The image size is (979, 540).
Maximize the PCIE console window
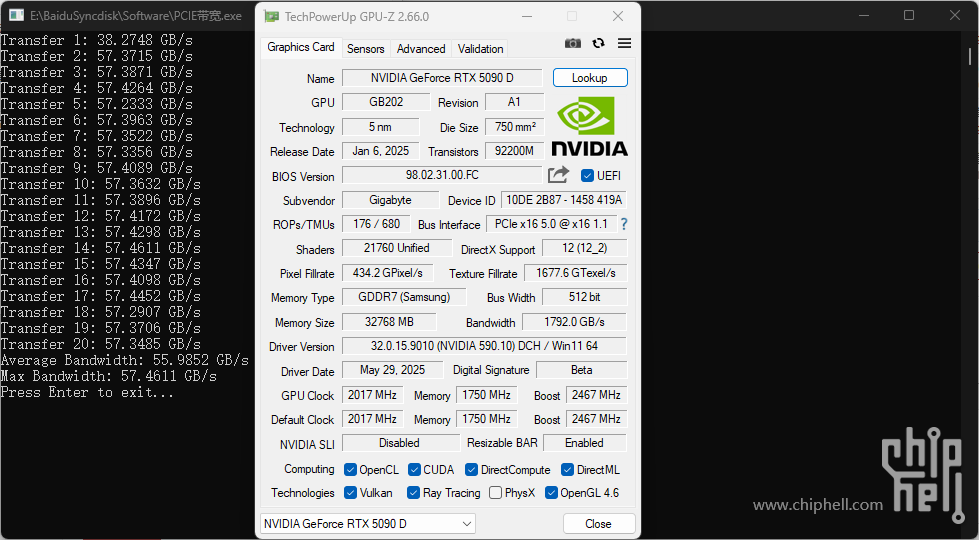909,15
